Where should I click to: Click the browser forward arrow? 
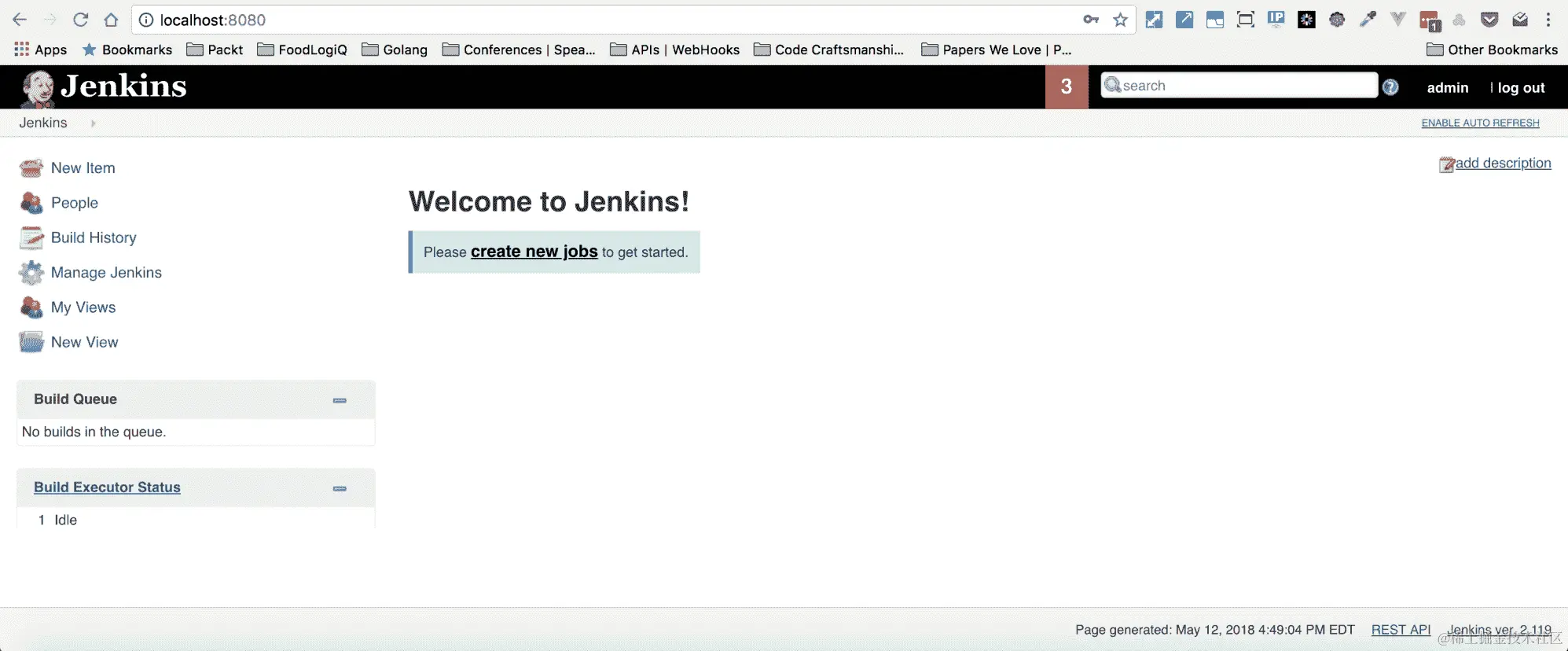pyautogui.click(x=50, y=20)
